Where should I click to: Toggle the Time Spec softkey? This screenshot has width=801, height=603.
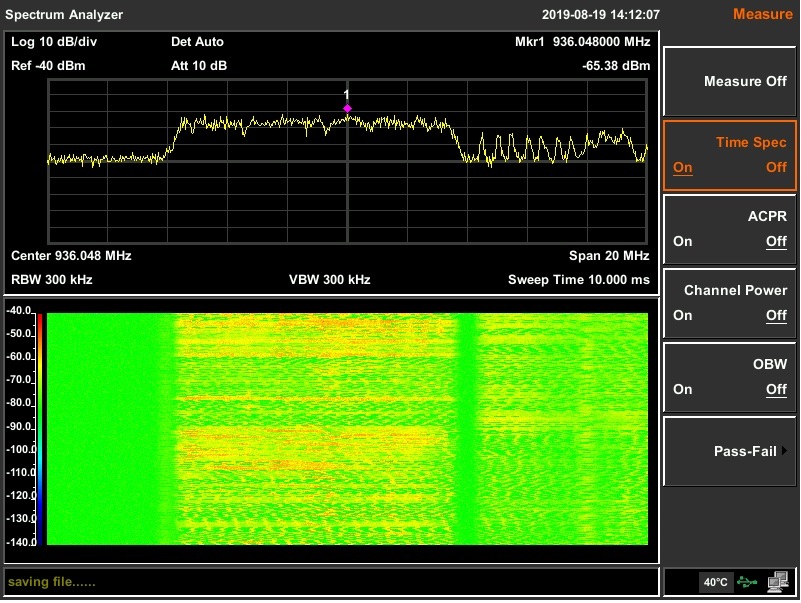730,155
